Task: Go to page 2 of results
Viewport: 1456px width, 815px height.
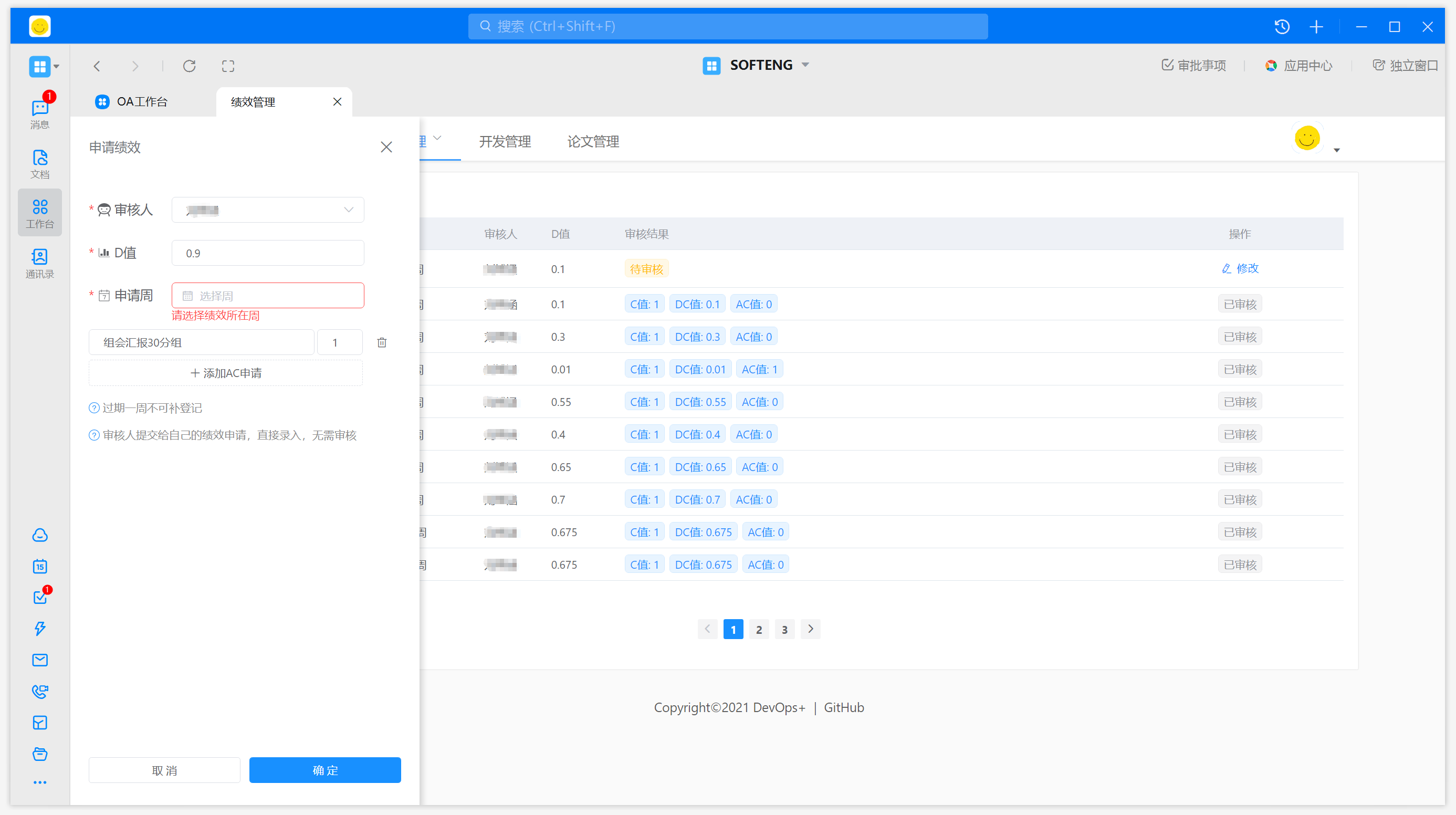Action: tap(759, 629)
